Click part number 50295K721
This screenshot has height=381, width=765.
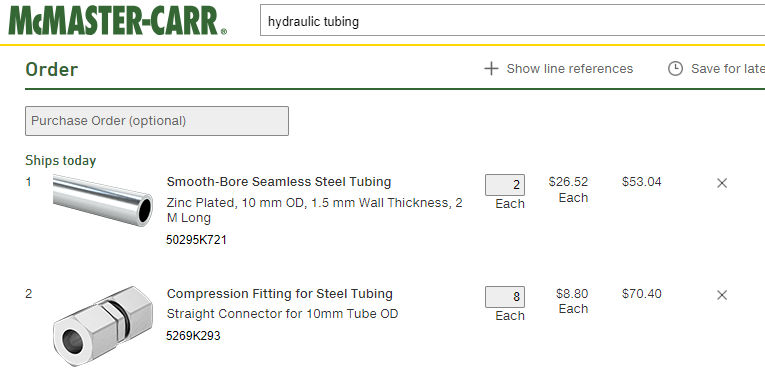click(x=197, y=240)
